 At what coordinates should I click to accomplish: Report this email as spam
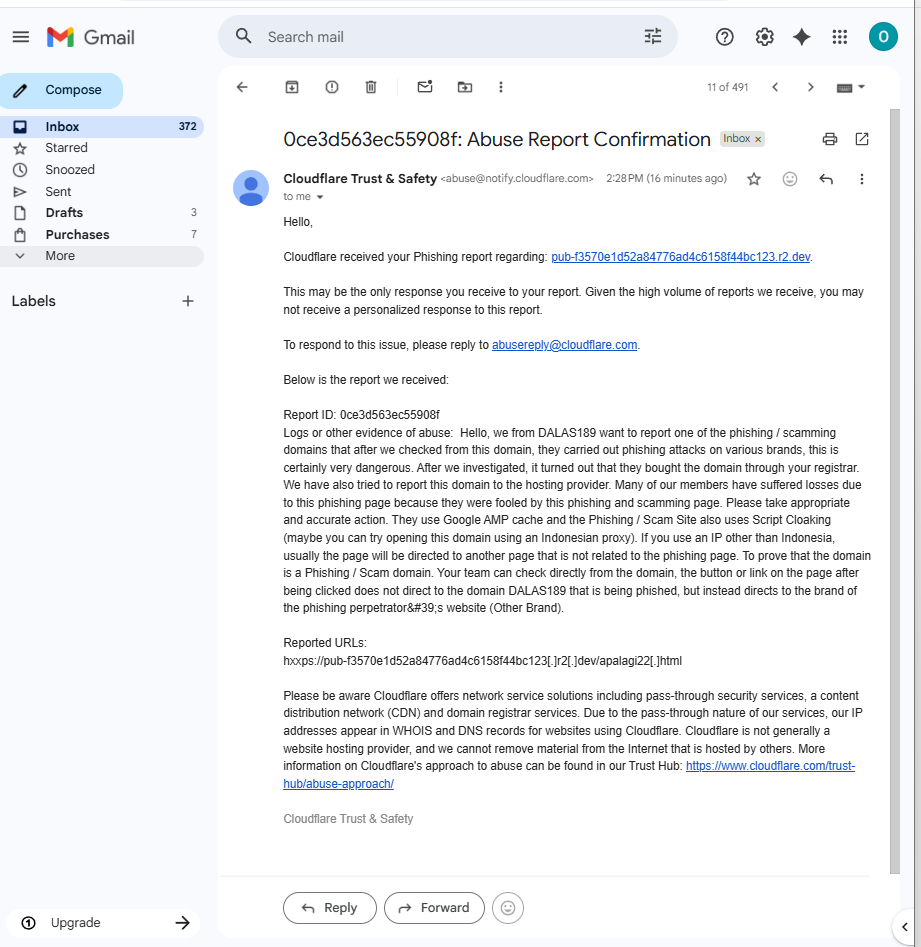[332, 87]
